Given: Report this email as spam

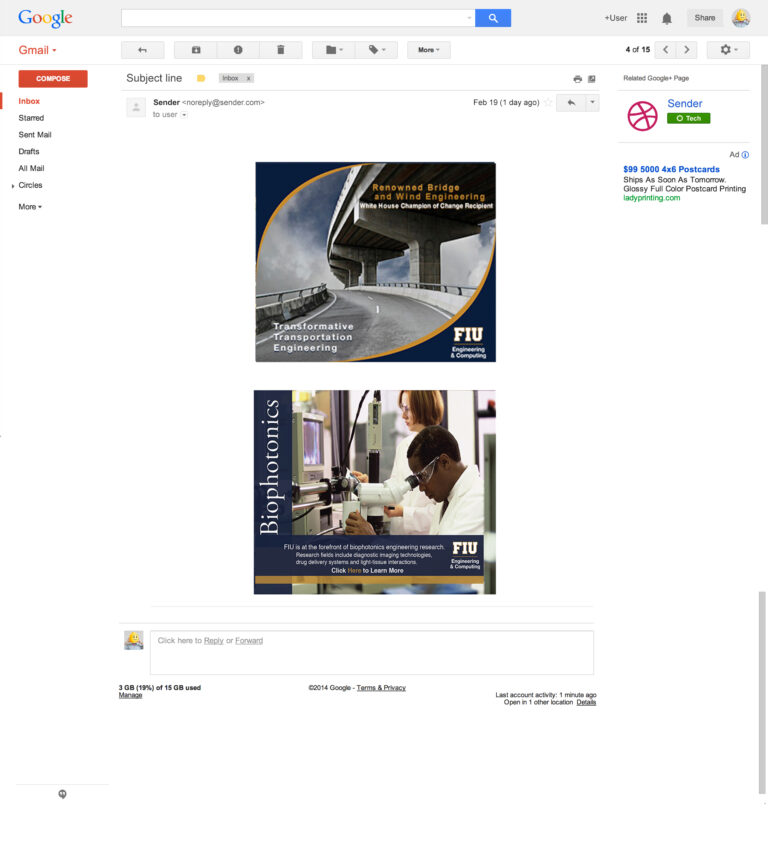Looking at the screenshot, I should [x=238, y=50].
